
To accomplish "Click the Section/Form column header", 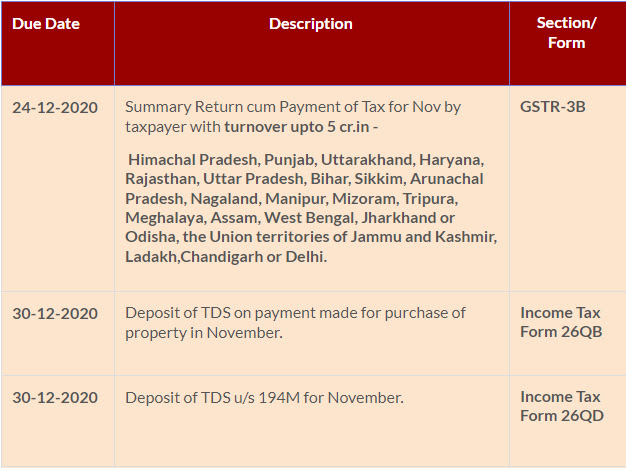I will point(567,33).
